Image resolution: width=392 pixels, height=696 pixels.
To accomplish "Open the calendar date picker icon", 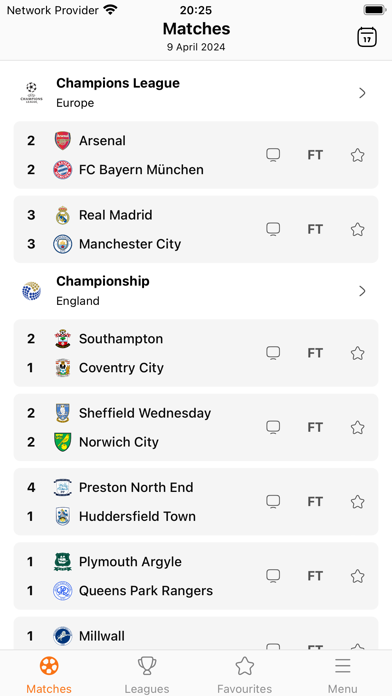I will coord(367,37).
